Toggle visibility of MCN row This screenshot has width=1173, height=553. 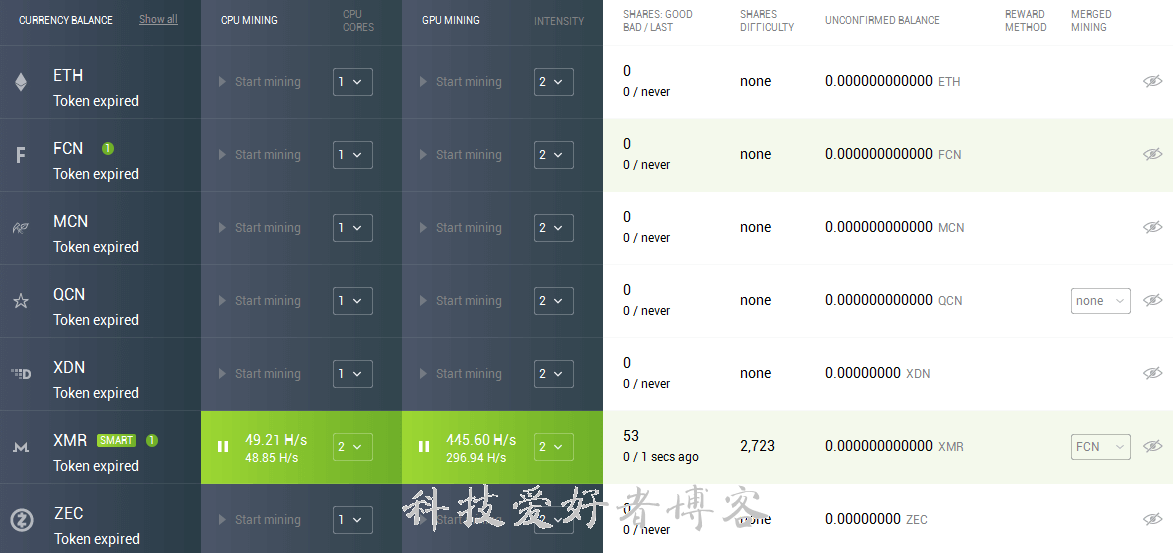pyautogui.click(x=1153, y=227)
